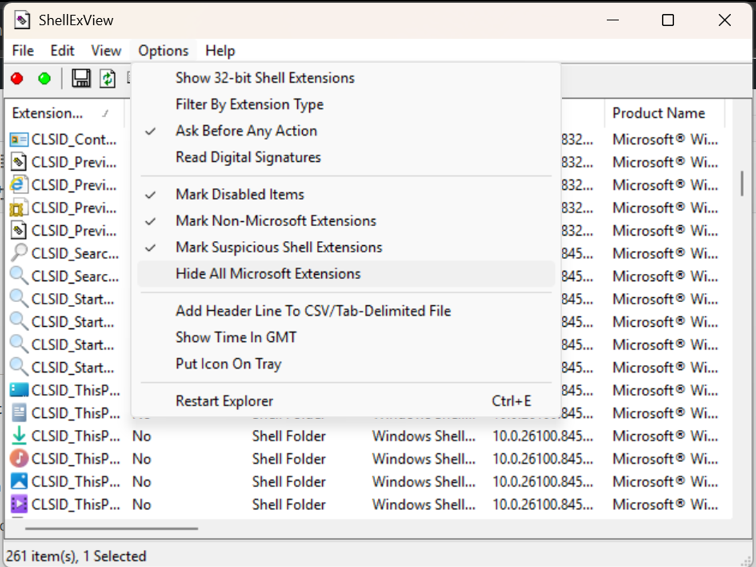Toggle Mark Suspicious Shell Extensions option
Viewport: 756px width, 567px height.
(x=346, y=247)
